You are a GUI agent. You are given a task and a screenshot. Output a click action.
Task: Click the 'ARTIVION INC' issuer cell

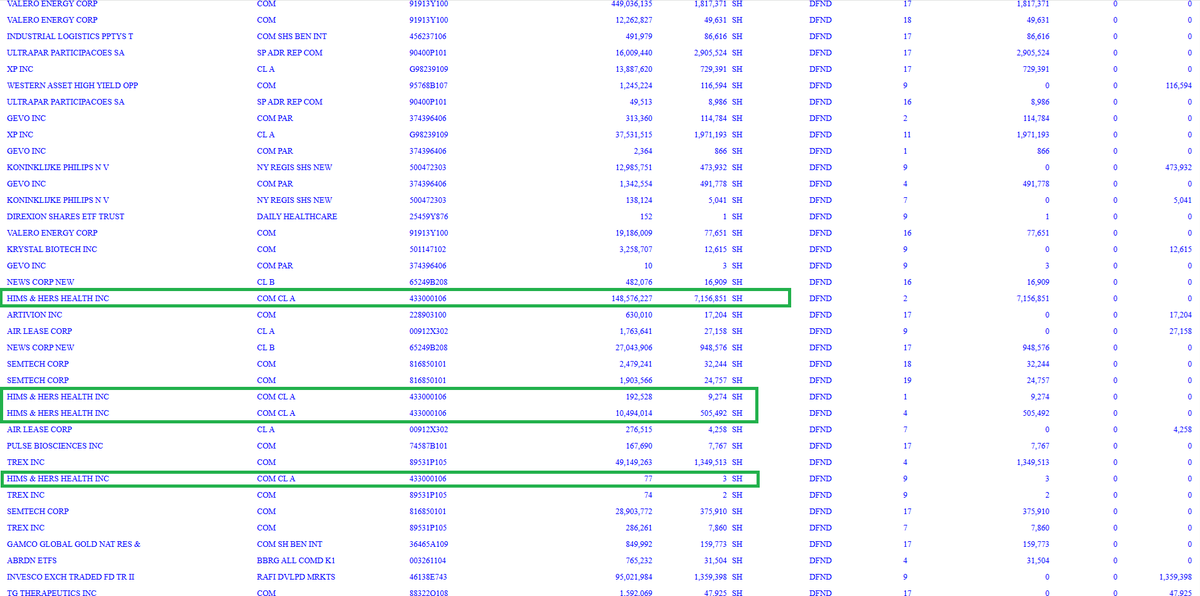point(34,314)
